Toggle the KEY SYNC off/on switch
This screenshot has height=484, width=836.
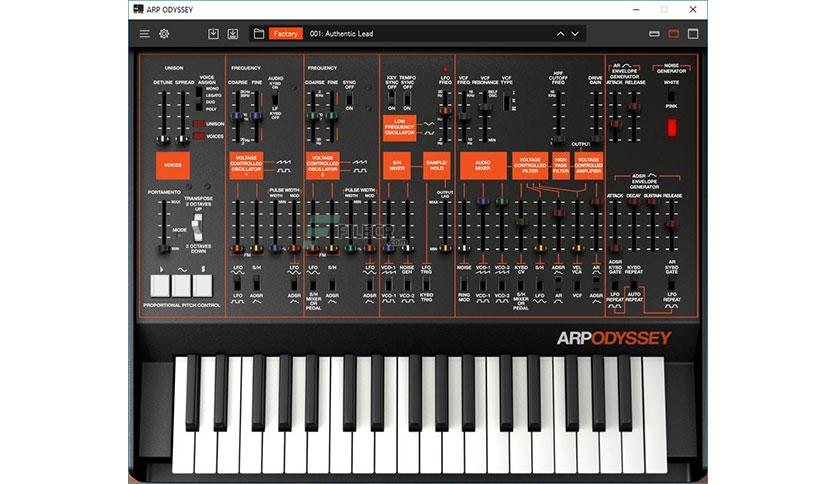[391, 98]
